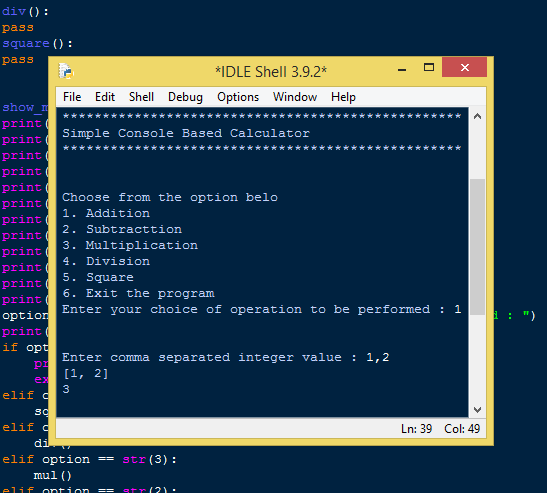Screen dimensions: 547x493
Task: Click the scrollbar up arrow
Action: point(477,117)
